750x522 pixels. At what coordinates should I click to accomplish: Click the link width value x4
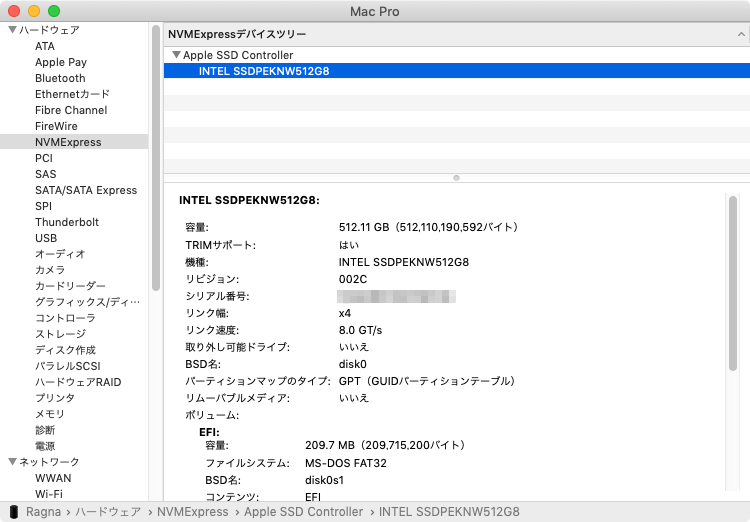coord(345,313)
